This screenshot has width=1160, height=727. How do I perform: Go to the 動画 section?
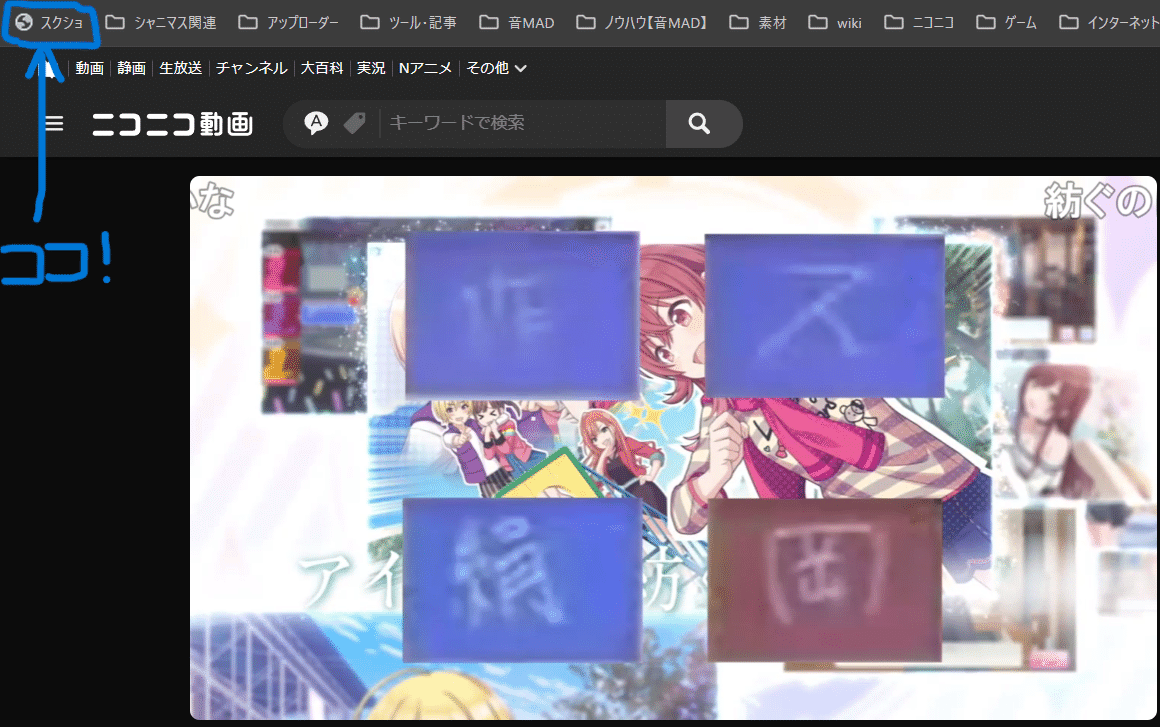(90, 68)
